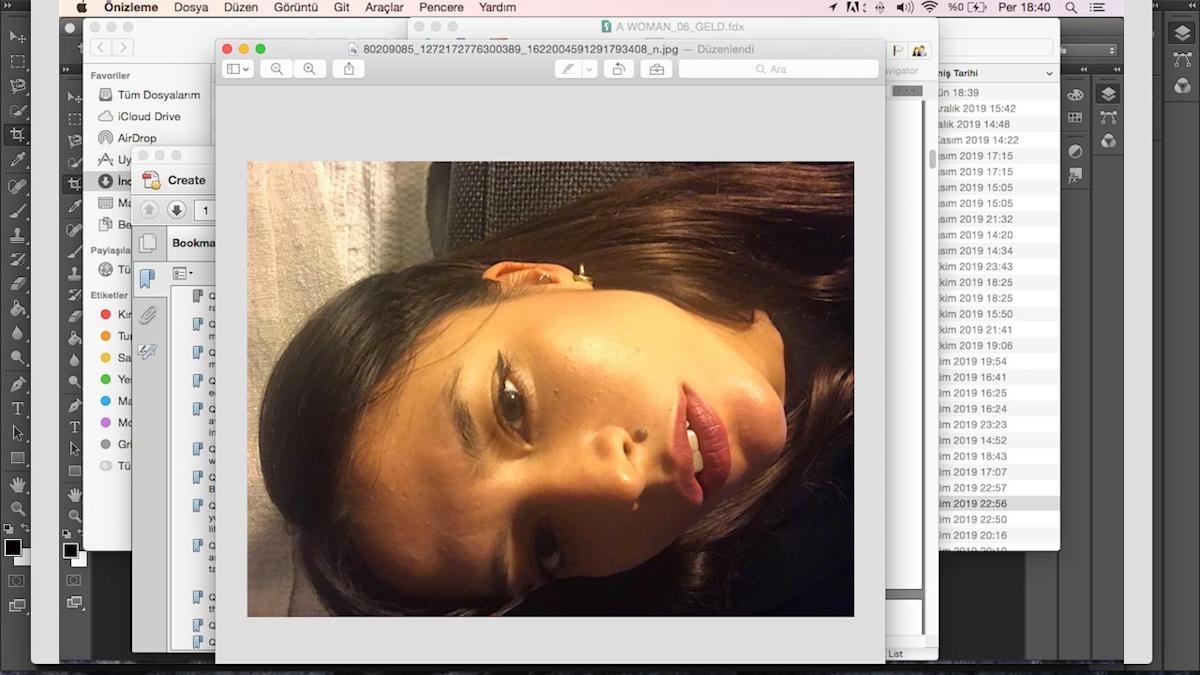
Task: Open the Yardım menu
Action: pyautogui.click(x=497, y=7)
